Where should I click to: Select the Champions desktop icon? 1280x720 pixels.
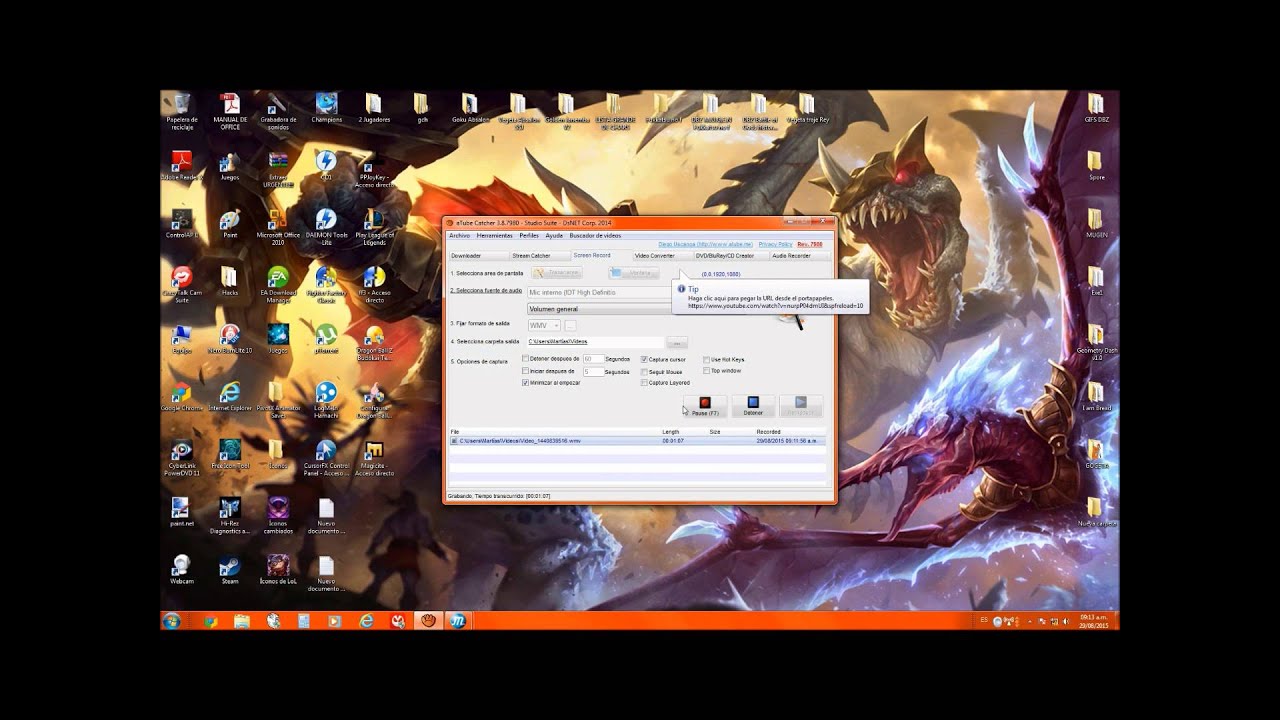pyautogui.click(x=326, y=108)
